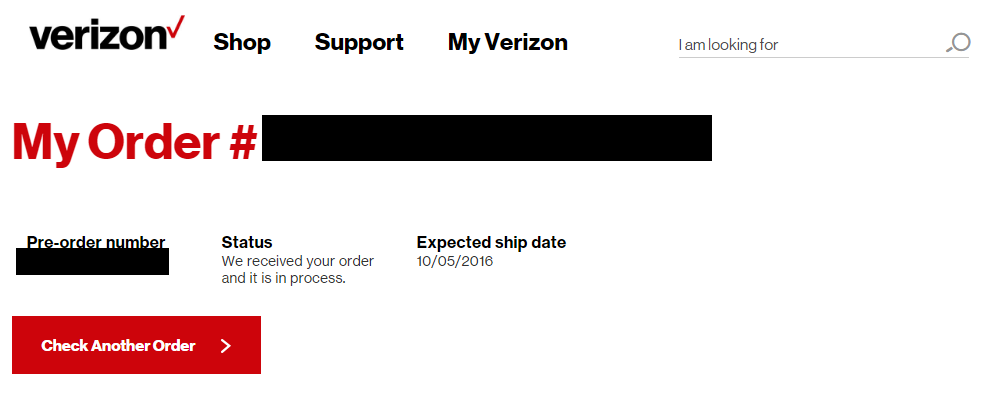Click the Verizon logo
Screen dimensions: 1005x417
[x=107, y=34]
